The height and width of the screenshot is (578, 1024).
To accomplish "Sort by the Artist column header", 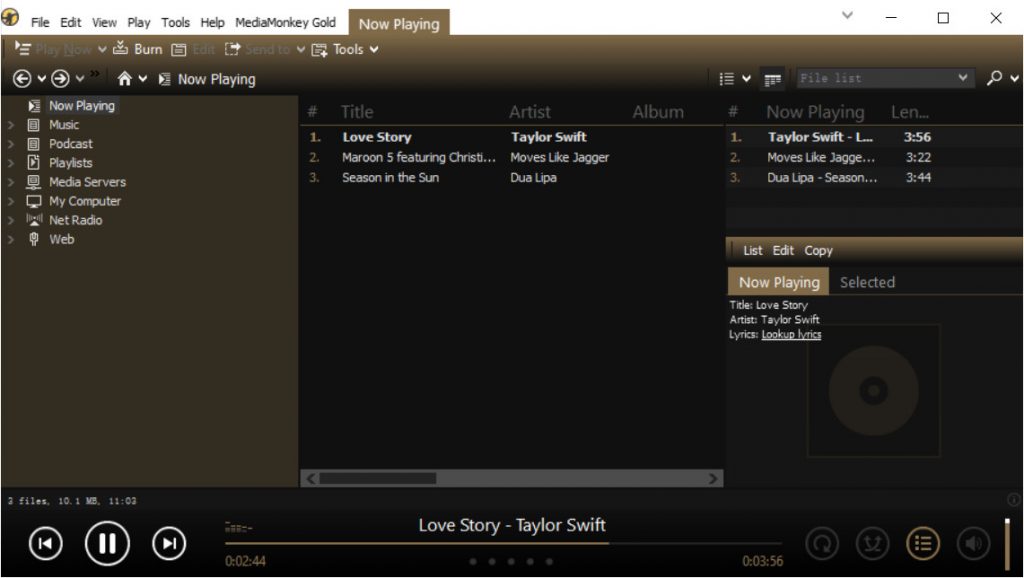I will pyautogui.click(x=530, y=112).
